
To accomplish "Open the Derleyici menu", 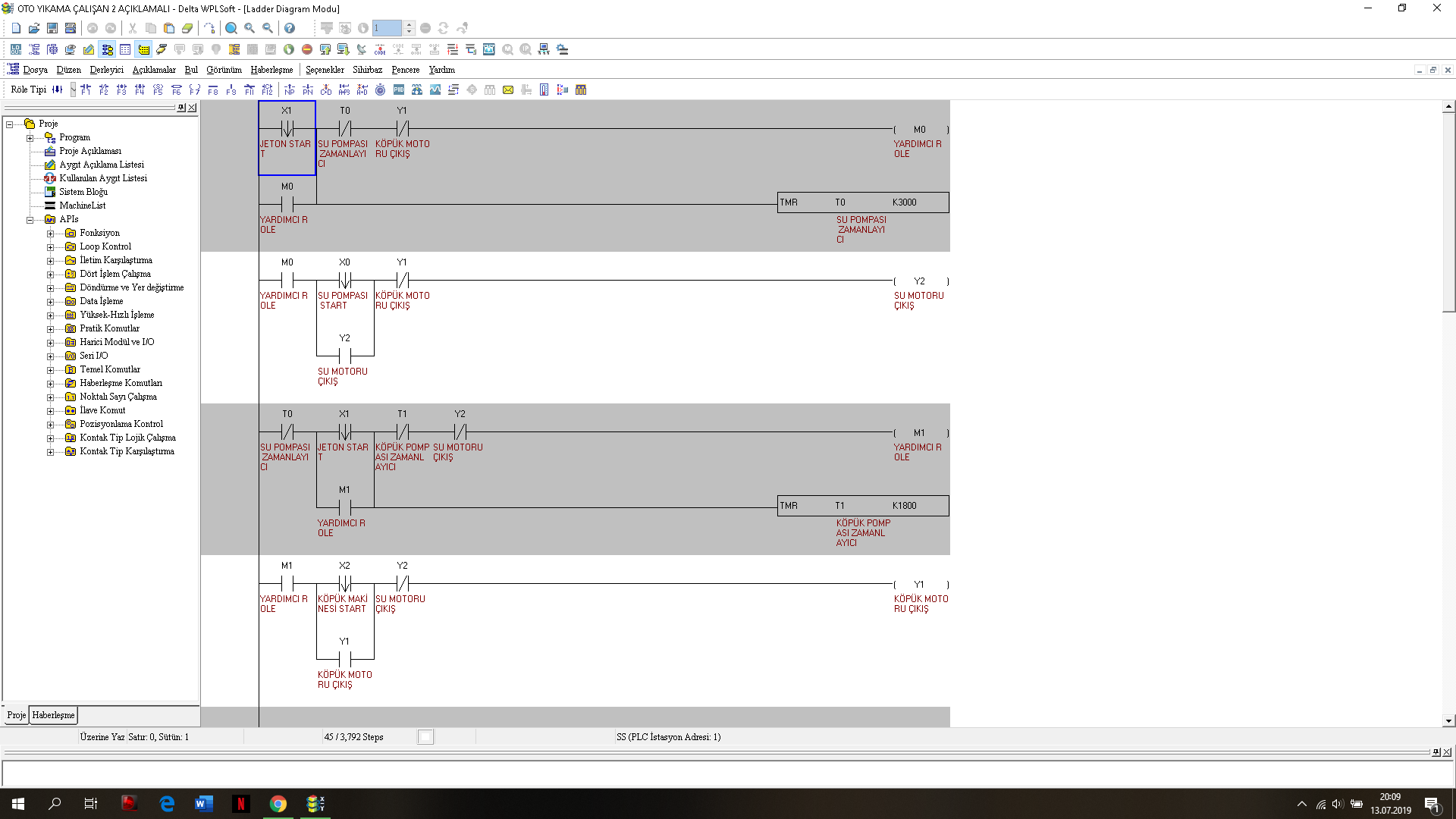I will coord(106,70).
